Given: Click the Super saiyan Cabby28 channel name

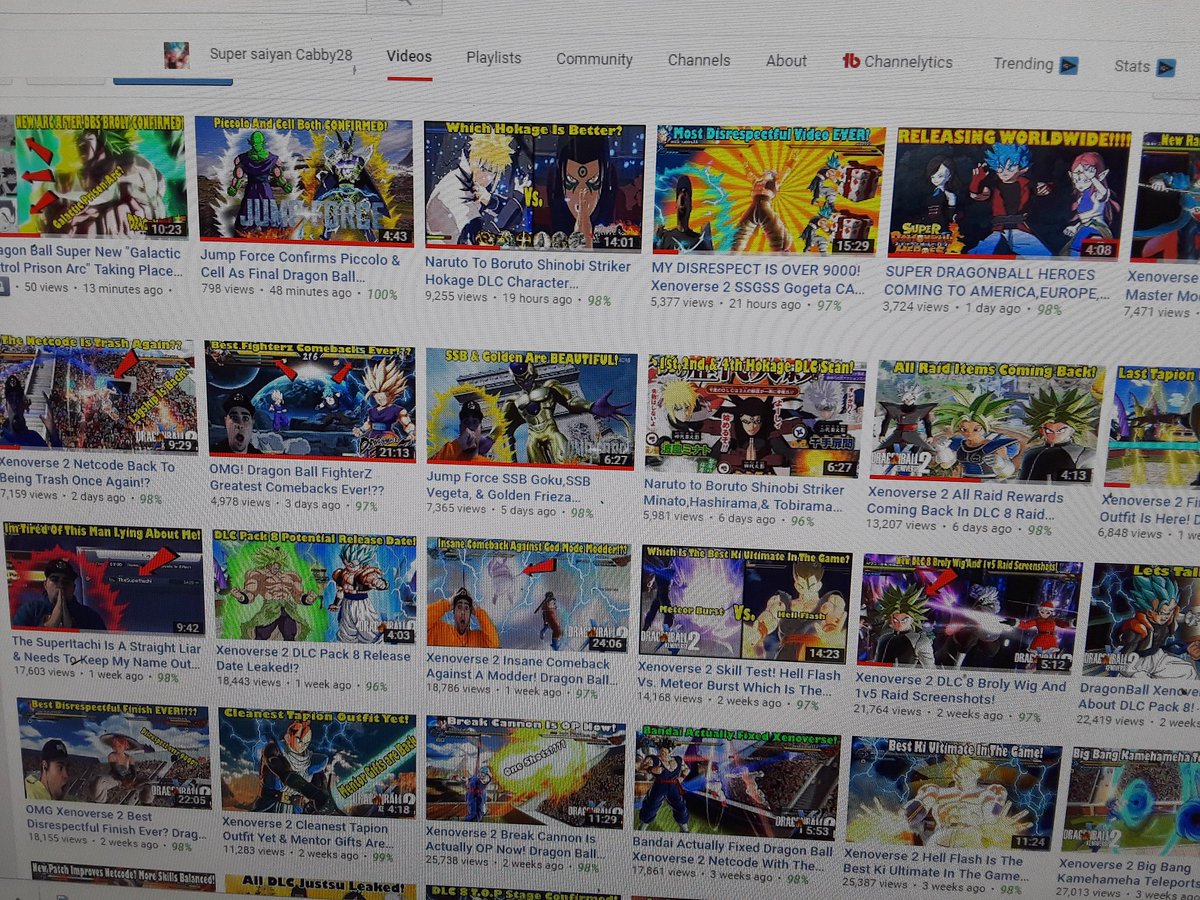Looking at the screenshot, I should (x=281, y=54).
